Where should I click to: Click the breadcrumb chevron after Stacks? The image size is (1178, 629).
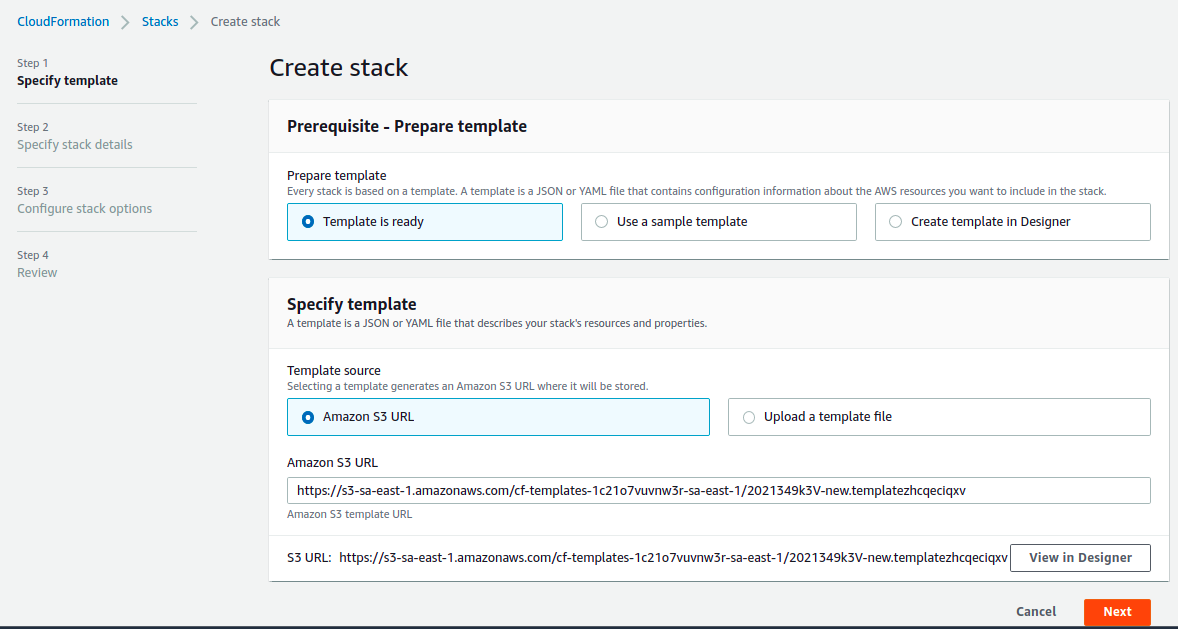click(x=195, y=23)
